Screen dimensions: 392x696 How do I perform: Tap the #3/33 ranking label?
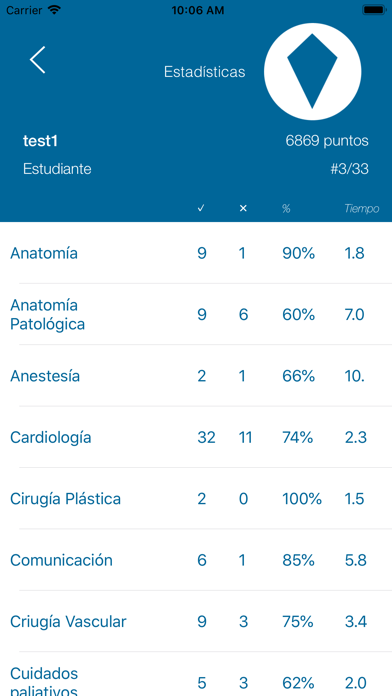tap(349, 169)
